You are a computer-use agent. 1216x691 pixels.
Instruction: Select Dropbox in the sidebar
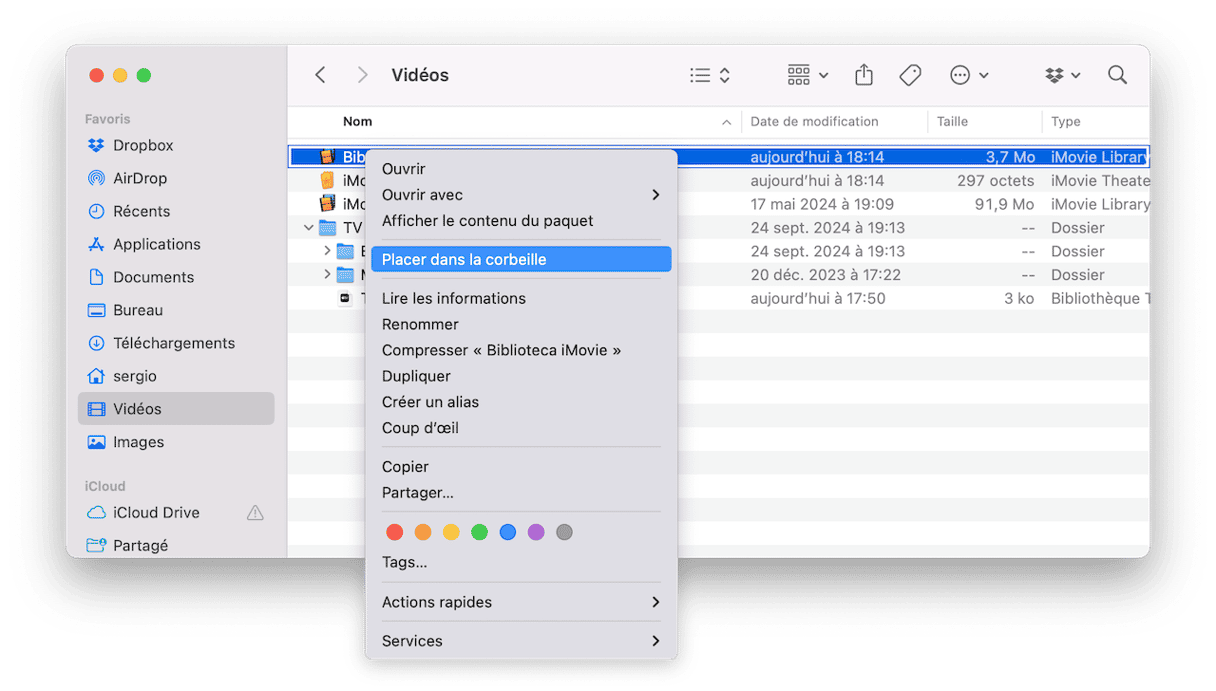pyautogui.click(x=176, y=145)
